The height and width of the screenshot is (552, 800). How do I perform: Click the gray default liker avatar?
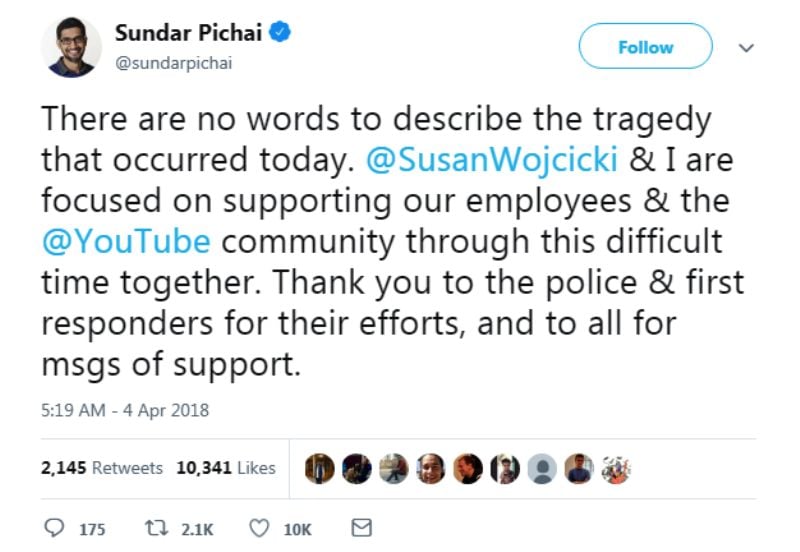pos(542,468)
